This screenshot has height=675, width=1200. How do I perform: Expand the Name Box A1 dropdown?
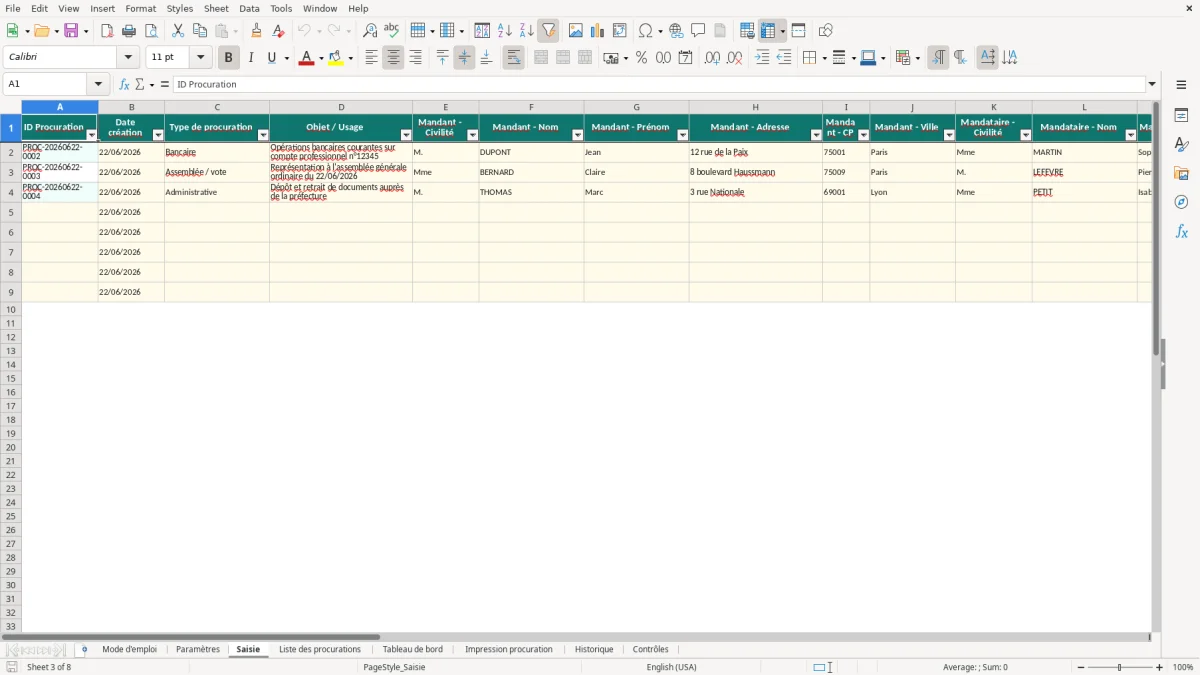point(98,84)
